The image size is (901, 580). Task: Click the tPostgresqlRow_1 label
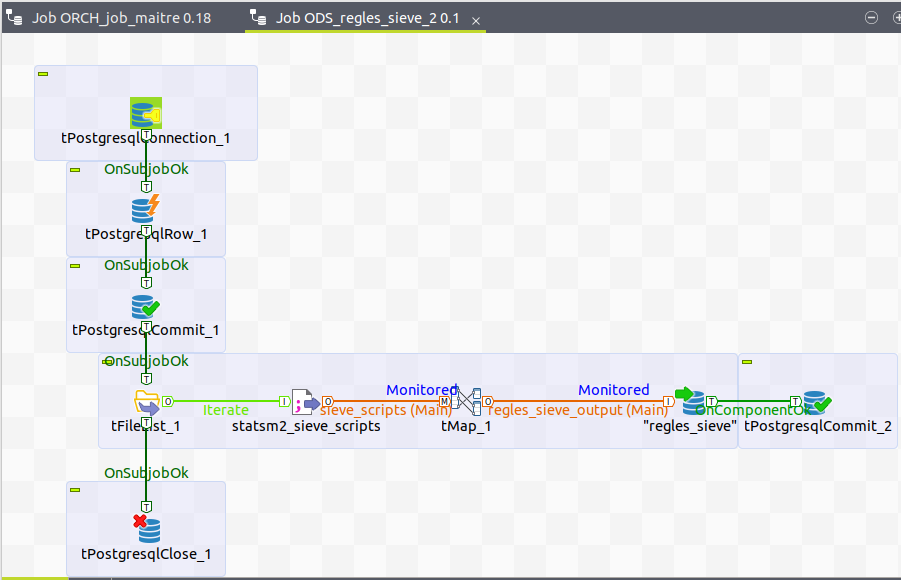pos(146,234)
